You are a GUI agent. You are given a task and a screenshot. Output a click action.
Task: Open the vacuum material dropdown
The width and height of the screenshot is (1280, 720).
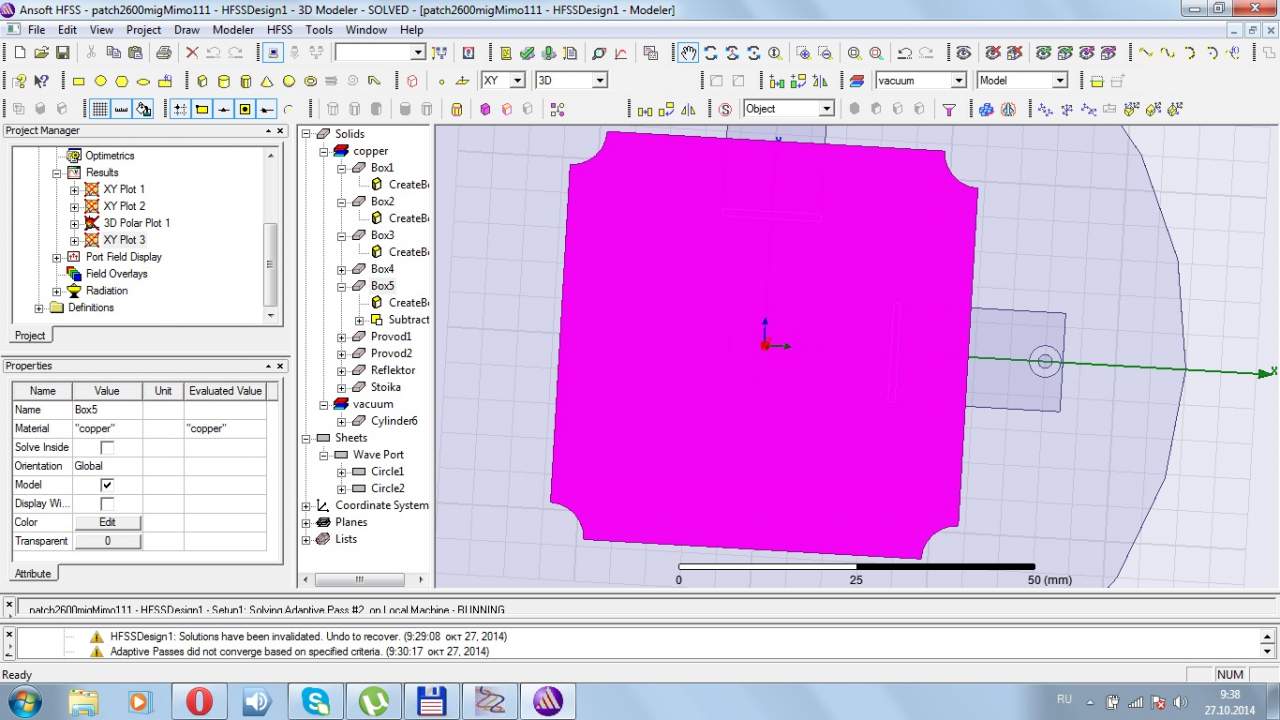(958, 81)
